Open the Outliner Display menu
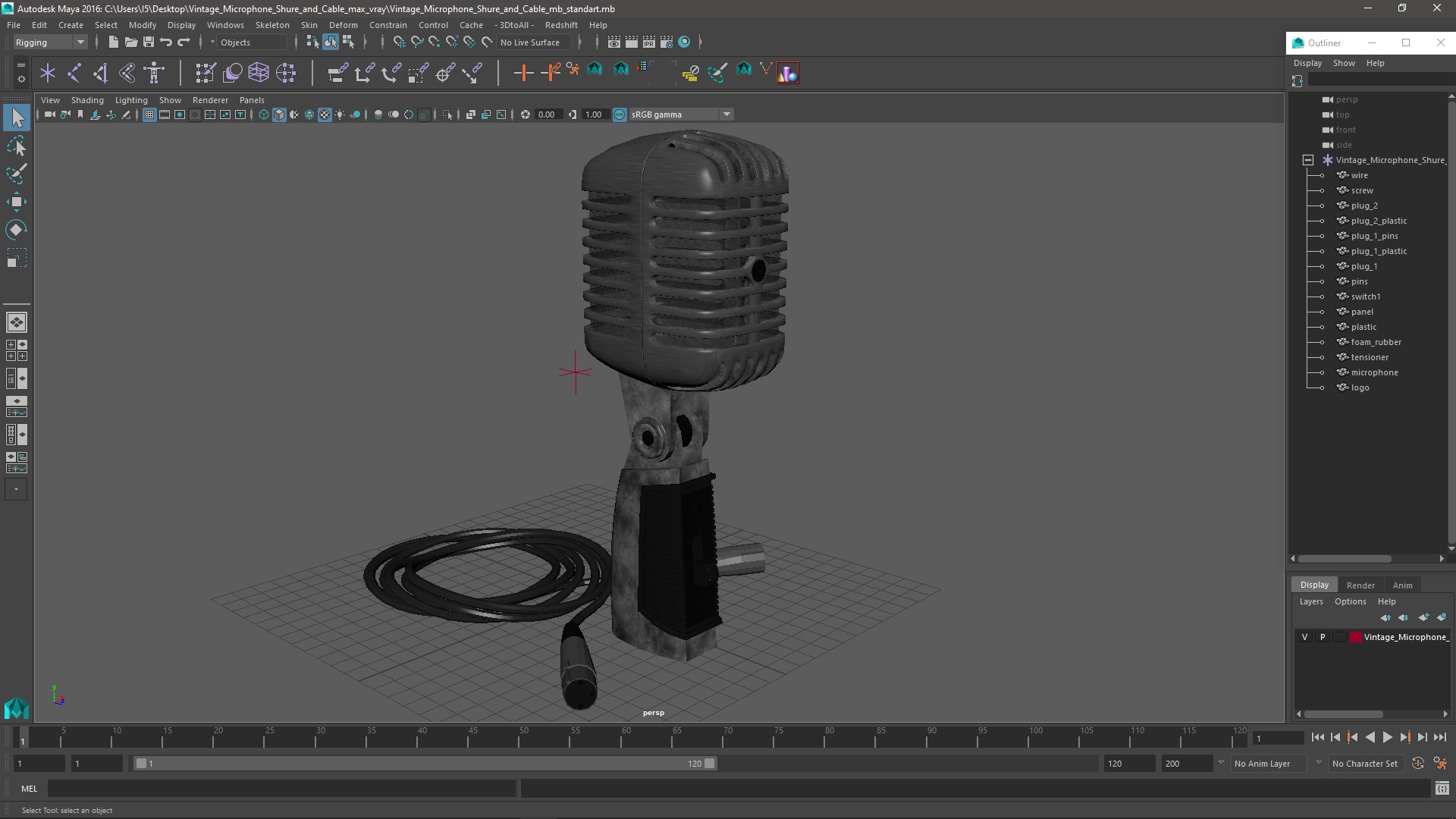The width and height of the screenshot is (1456, 819). (1307, 63)
